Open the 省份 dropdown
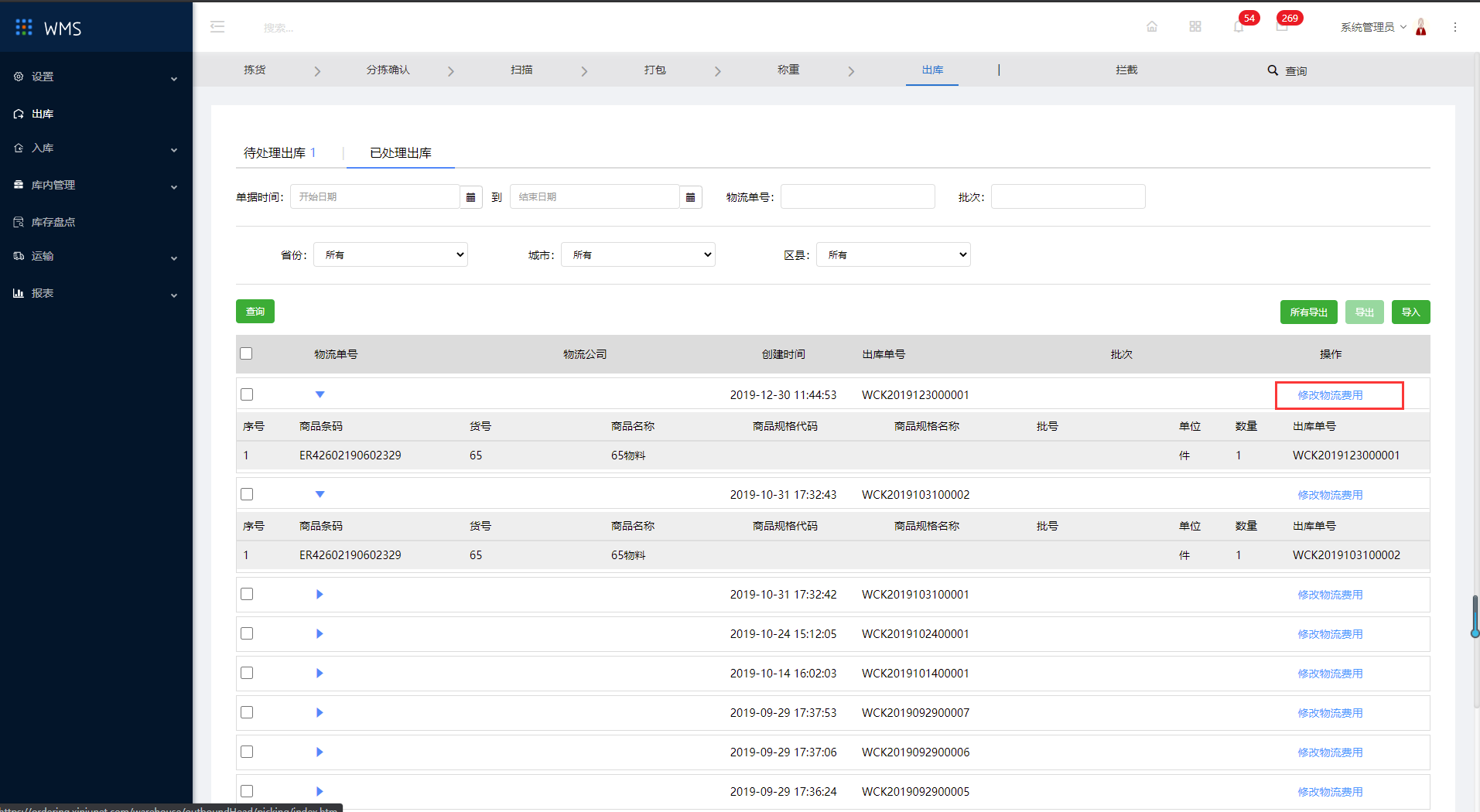Viewport: 1480px width, 812px height. [x=391, y=254]
